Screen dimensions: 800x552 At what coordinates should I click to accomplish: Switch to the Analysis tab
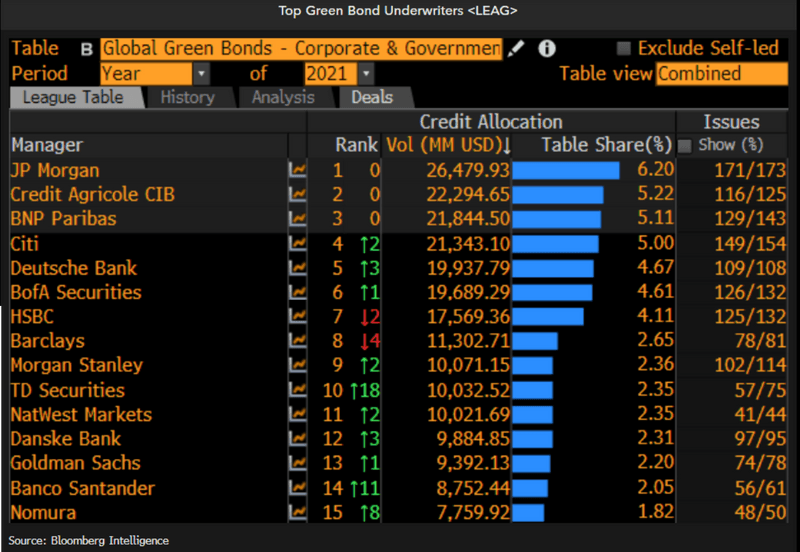tap(283, 97)
